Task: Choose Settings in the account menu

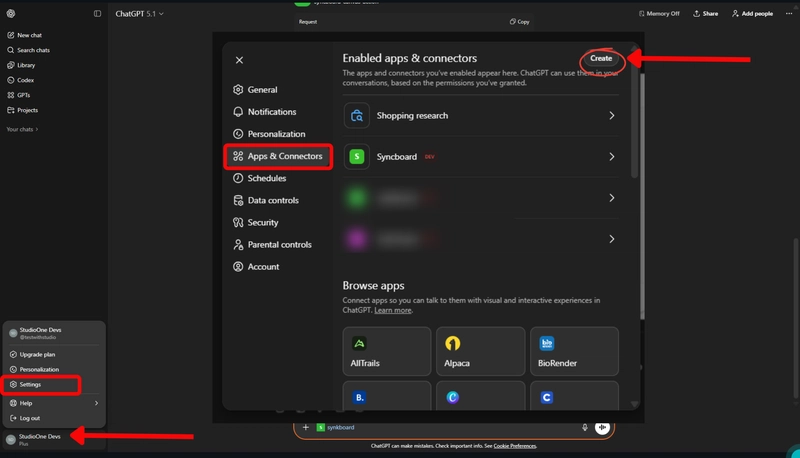Action: [x=30, y=384]
